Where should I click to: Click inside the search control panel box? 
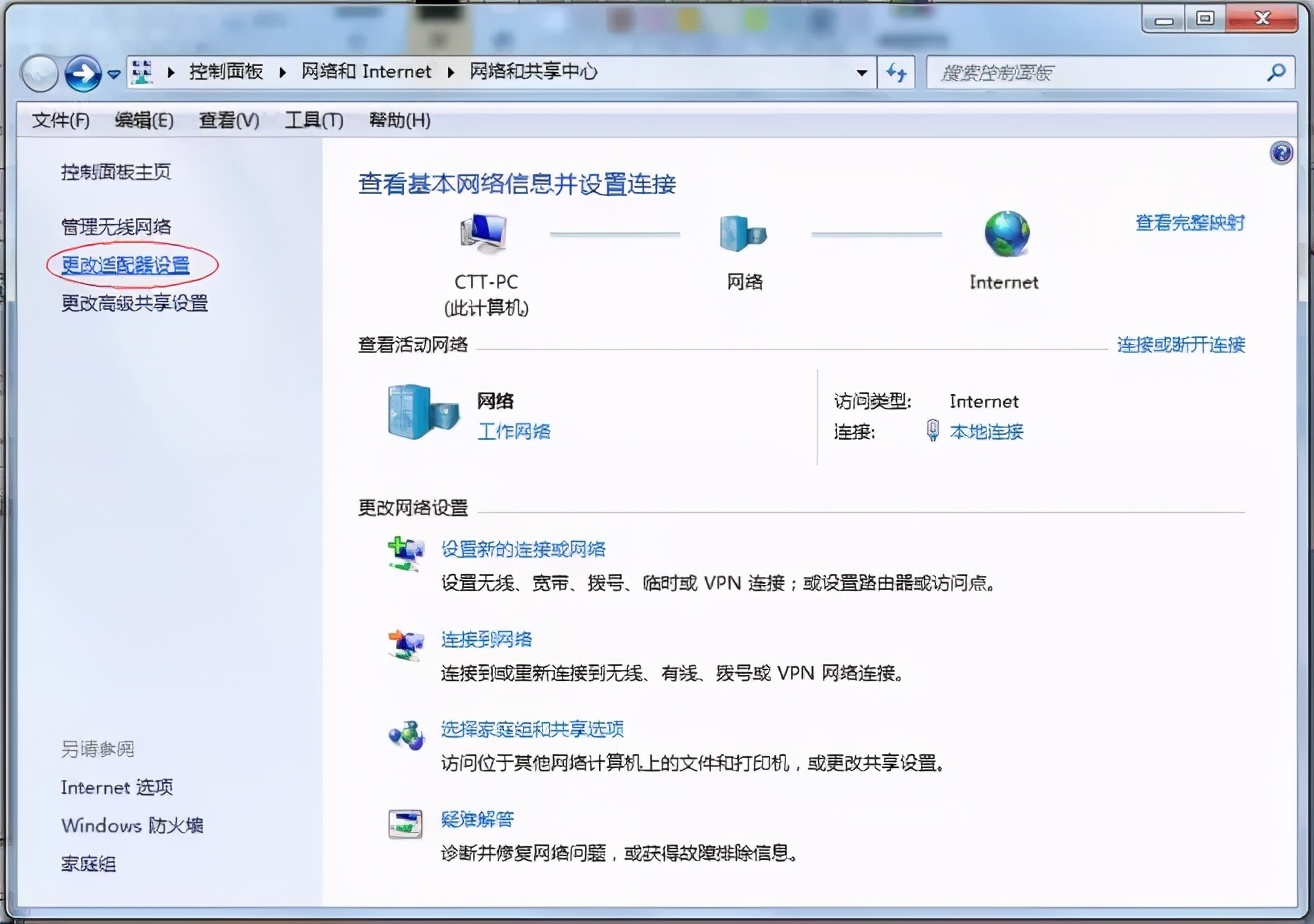click(x=1080, y=71)
